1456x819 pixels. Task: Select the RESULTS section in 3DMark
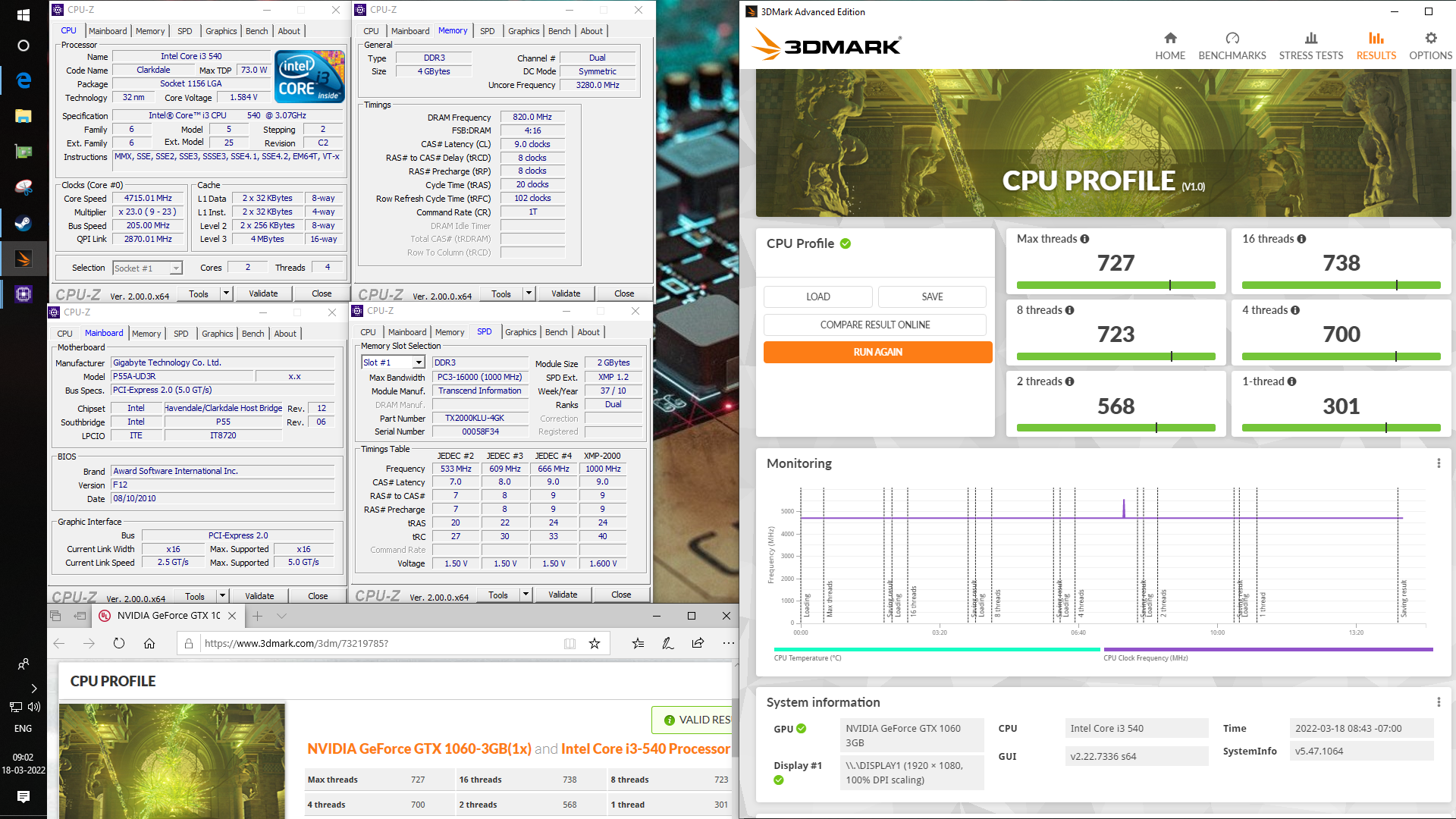tap(1376, 46)
